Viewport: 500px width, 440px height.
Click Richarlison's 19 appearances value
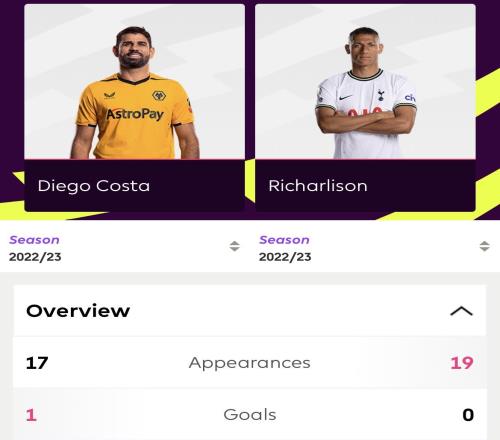462,363
